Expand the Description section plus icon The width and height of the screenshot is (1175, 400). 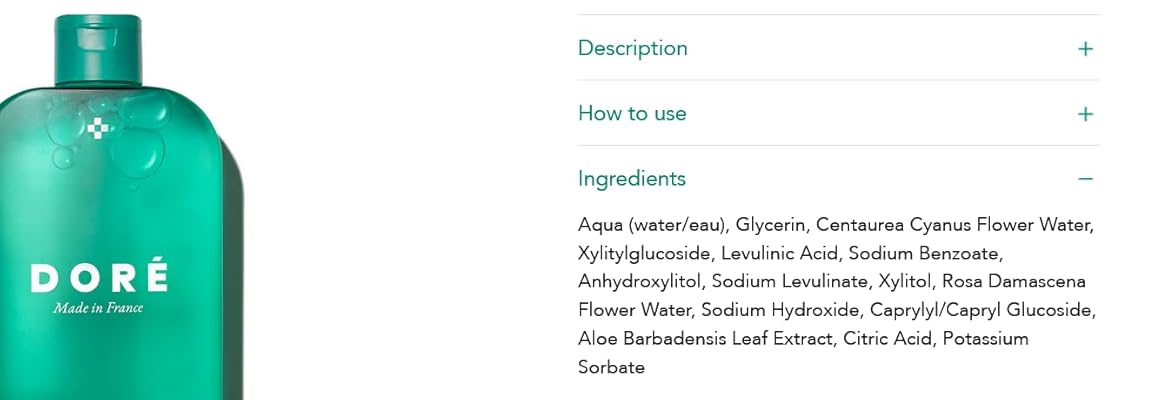[x=1085, y=49]
